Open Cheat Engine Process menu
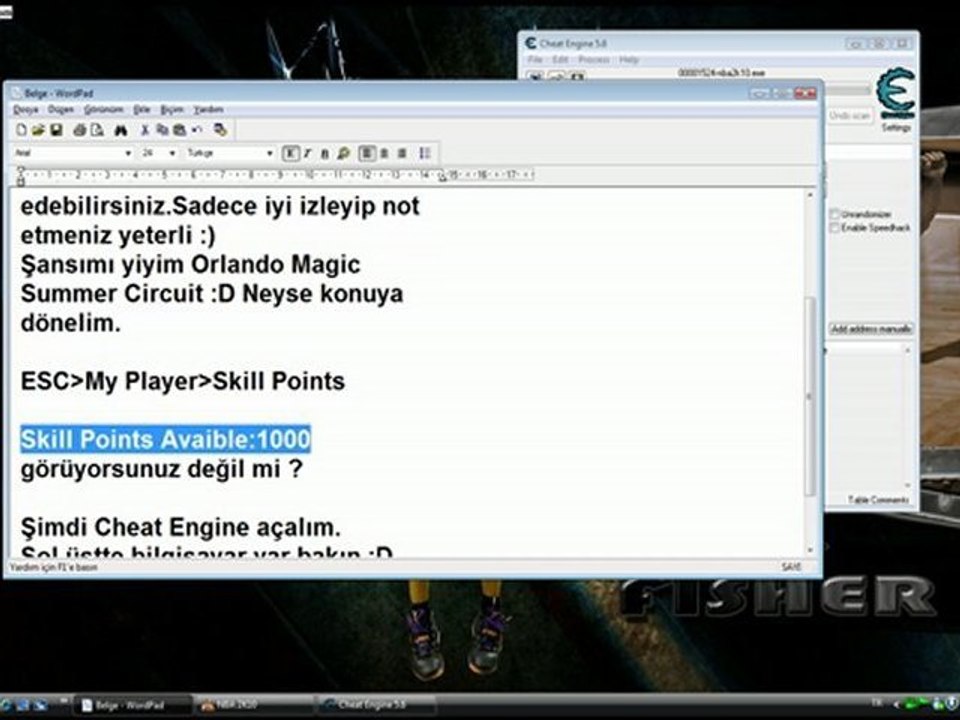The width and height of the screenshot is (960, 720). (x=593, y=59)
